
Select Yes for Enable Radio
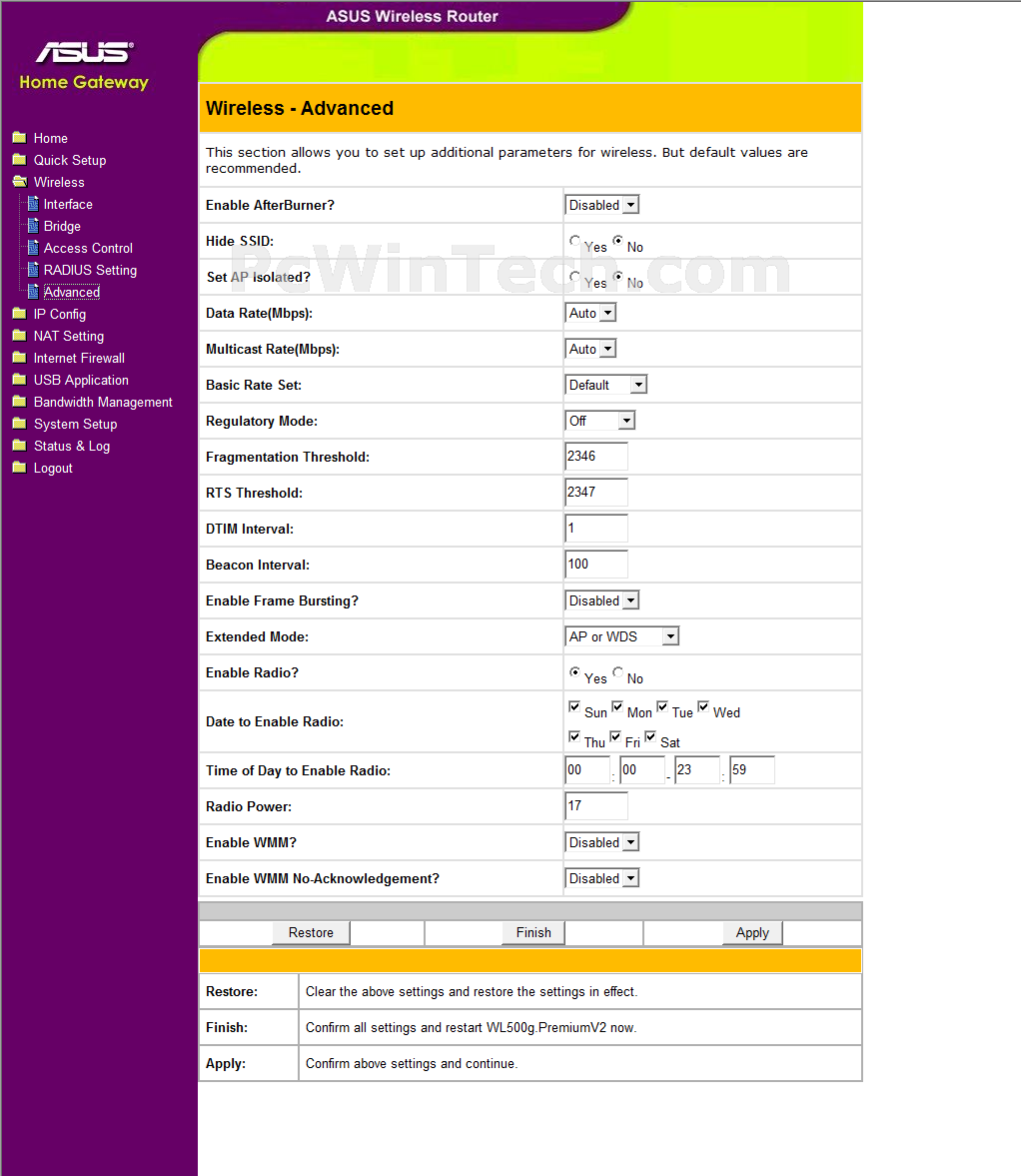(575, 672)
